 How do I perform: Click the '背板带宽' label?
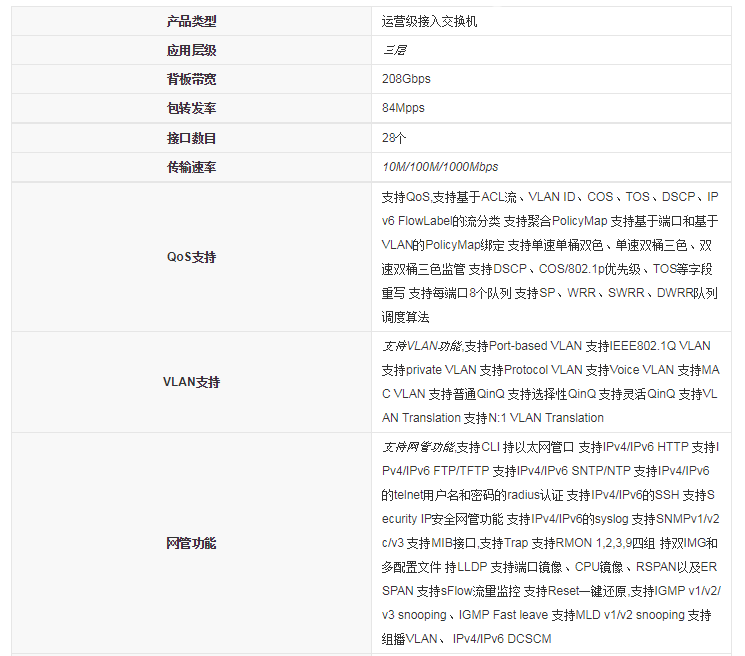click(191, 79)
